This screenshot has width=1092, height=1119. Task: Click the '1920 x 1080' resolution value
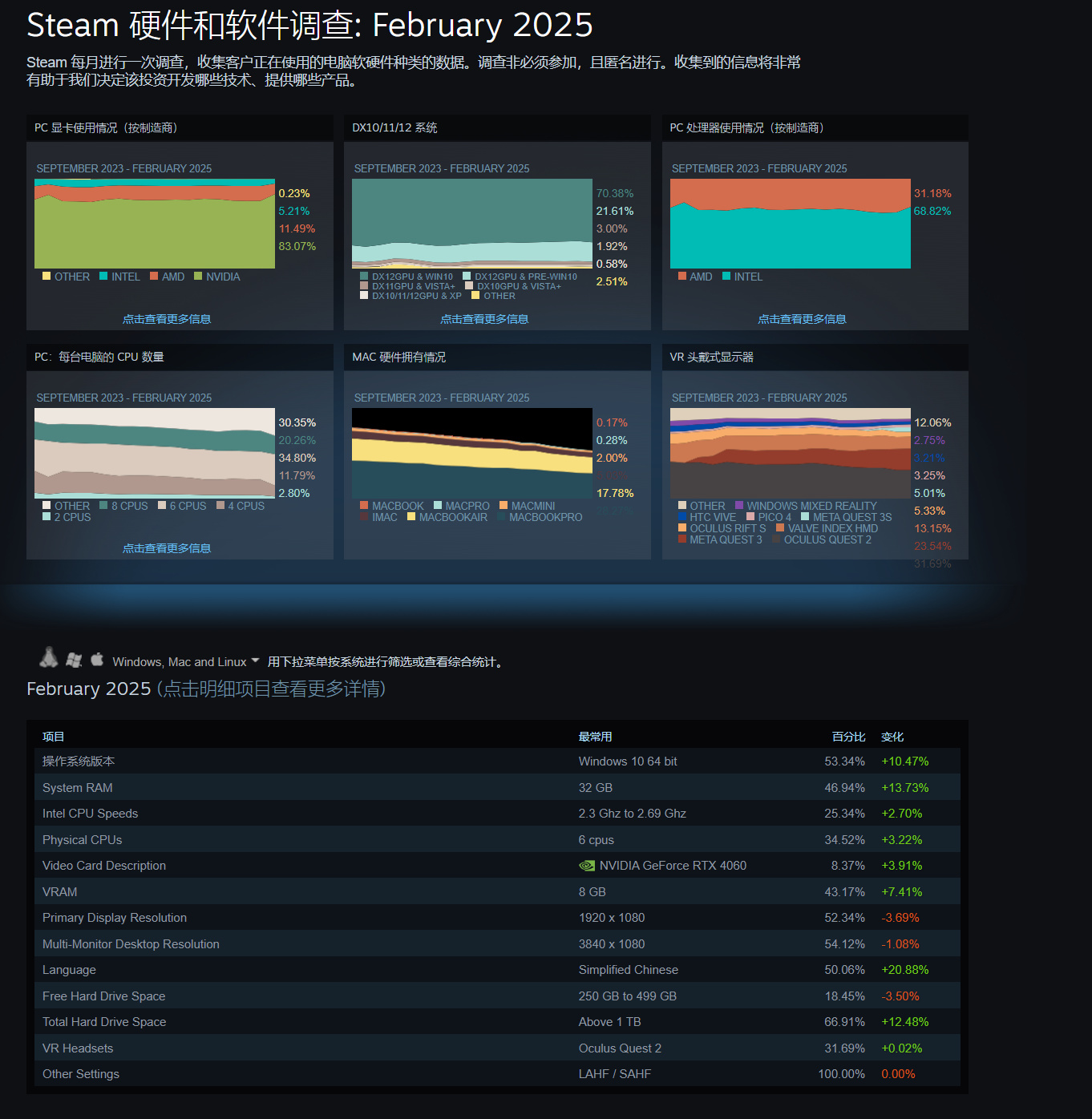point(612,918)
